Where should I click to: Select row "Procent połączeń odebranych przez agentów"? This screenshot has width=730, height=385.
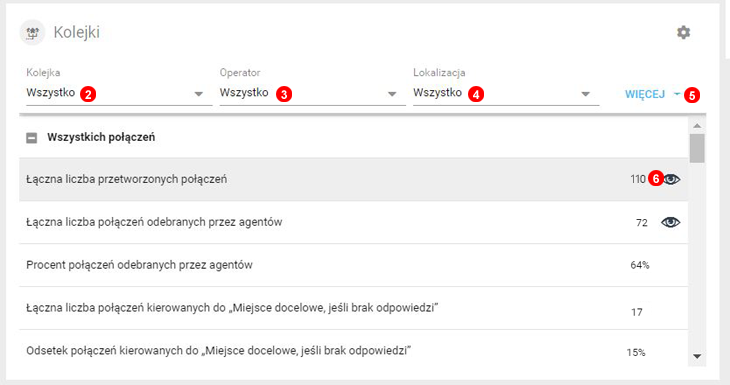click(353, 265)
